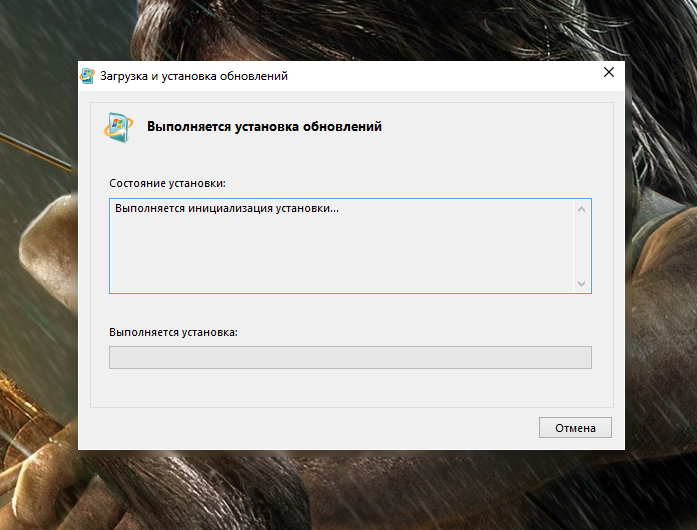
Task: Click the update installer icon in title bar
Action: coord(88,76)
